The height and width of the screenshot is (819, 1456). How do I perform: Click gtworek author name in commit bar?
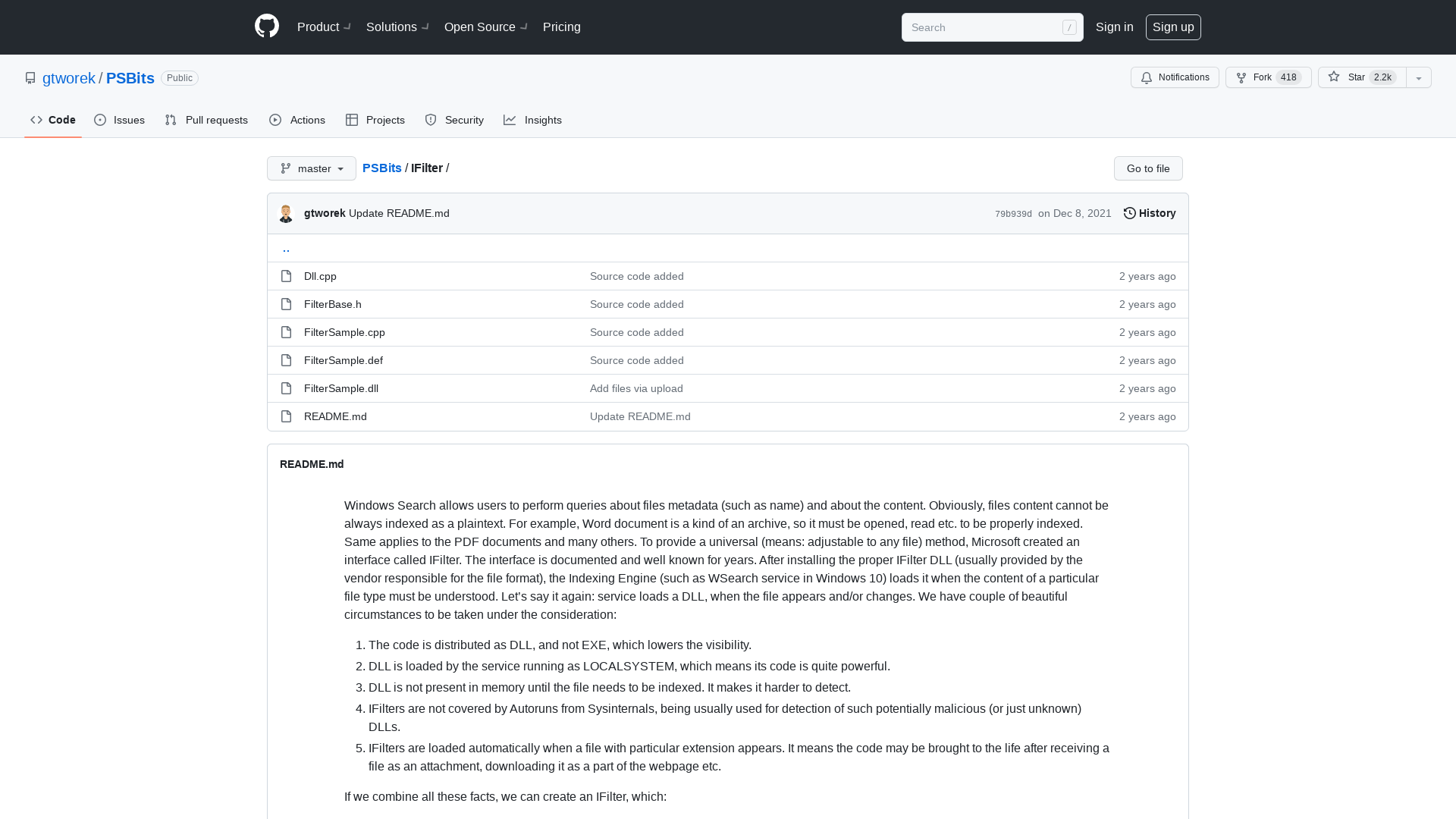325,213
